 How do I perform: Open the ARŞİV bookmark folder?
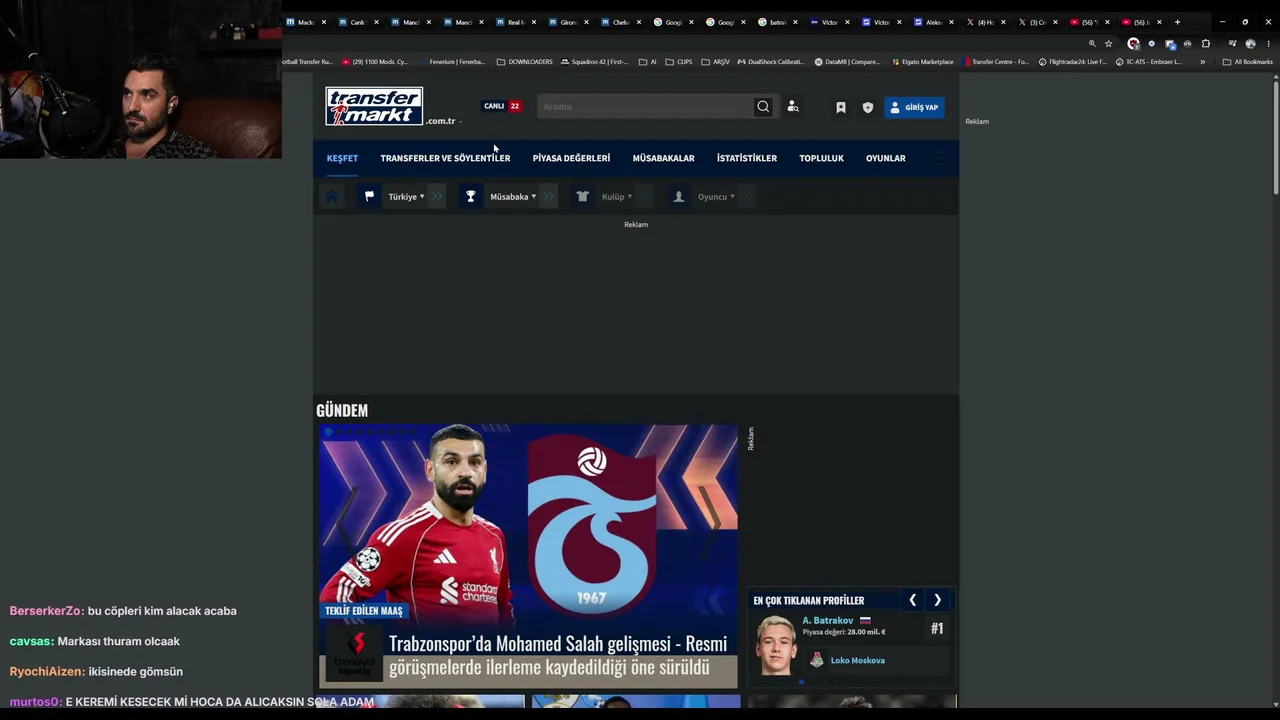point(715,62)
